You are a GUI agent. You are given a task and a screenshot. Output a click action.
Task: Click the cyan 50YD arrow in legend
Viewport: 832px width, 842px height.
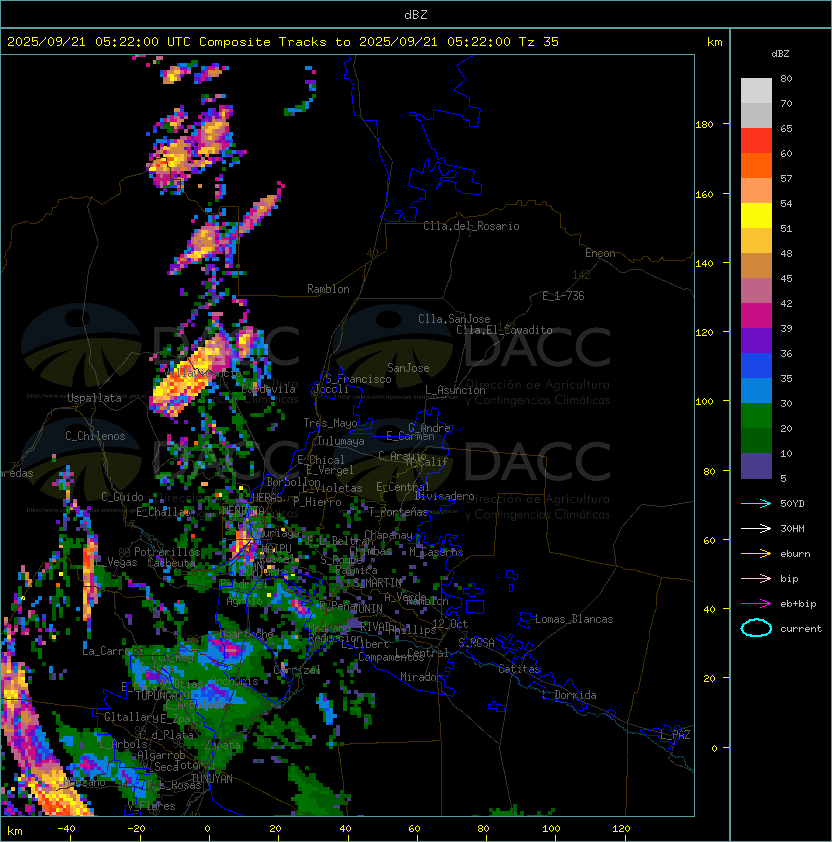(756, 503)
